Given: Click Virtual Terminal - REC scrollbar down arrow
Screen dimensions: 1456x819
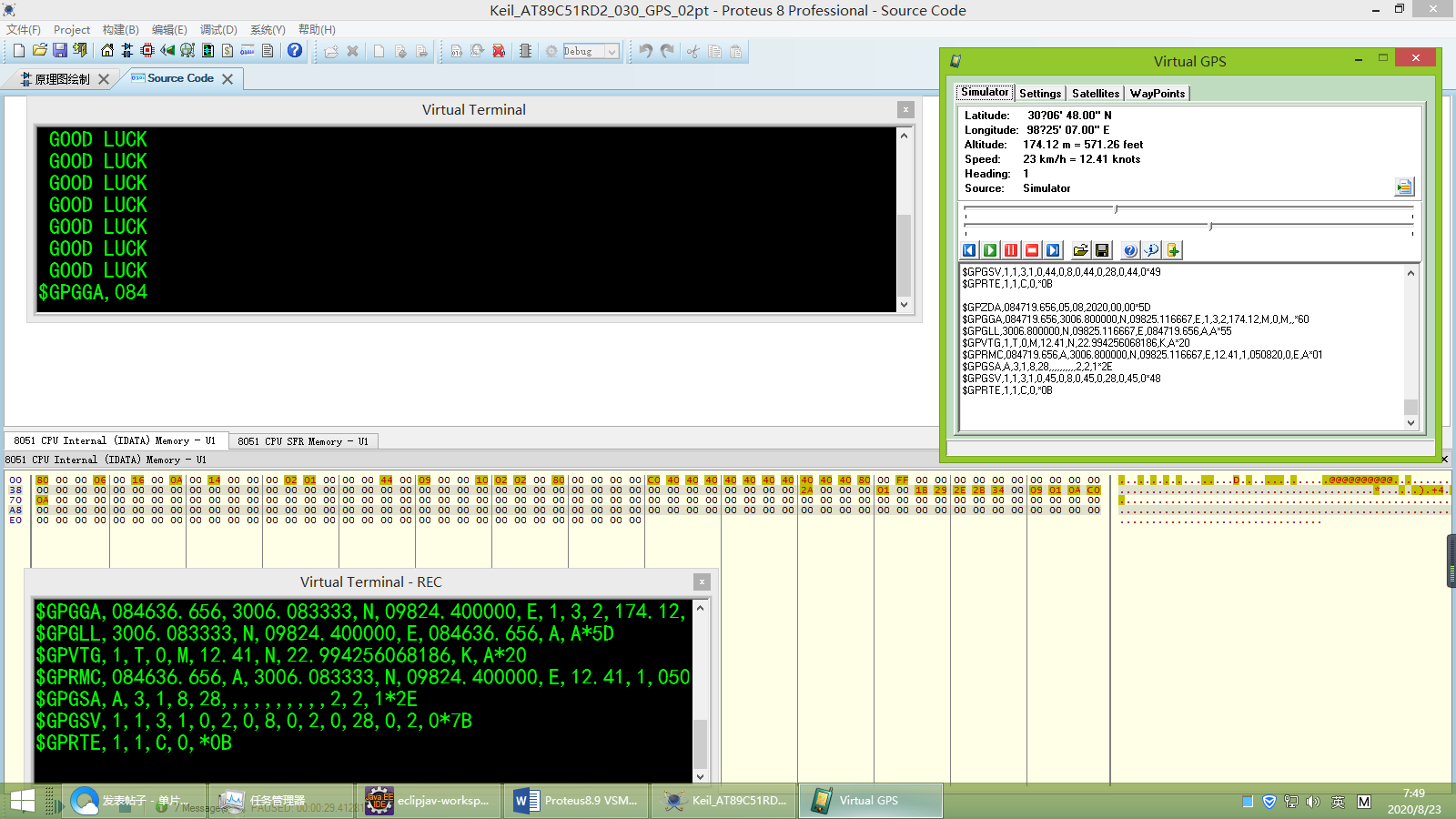Looking at the screenshot, I should pyautogui.click(x=700, y=776).
